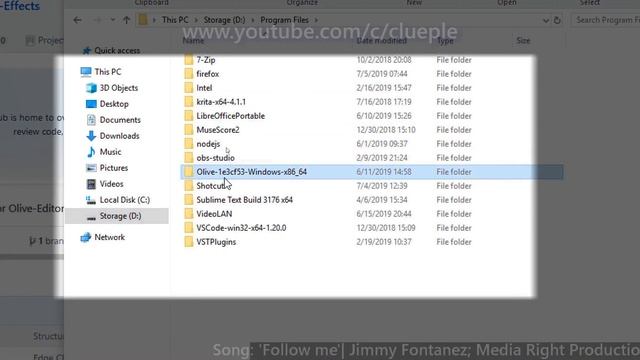Click date 6/11/2019 14:58 of Olive folder
Viewport: 640px width, 360px height.
point(384,172)
